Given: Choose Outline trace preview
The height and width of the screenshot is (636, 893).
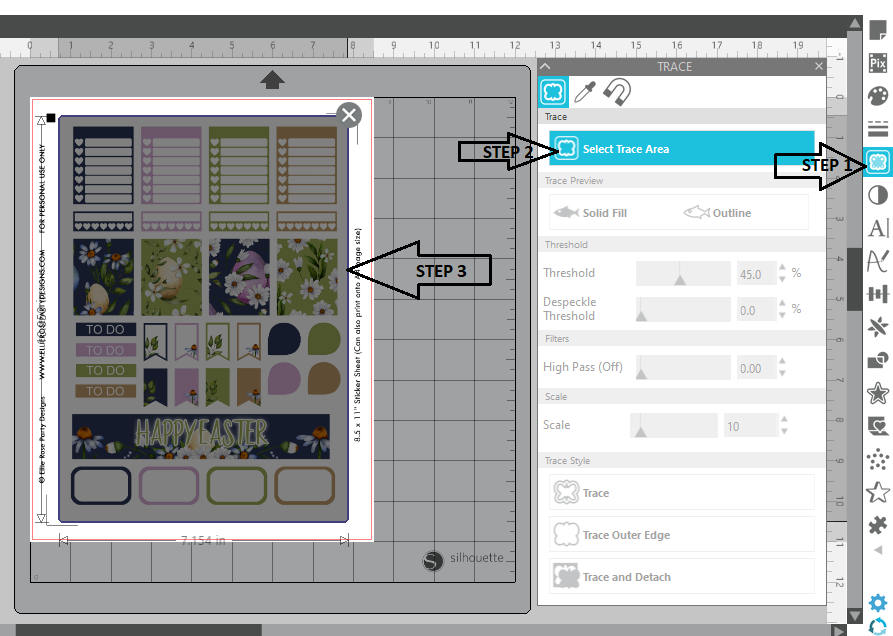Looking at the screenshot, I should 718,213.
